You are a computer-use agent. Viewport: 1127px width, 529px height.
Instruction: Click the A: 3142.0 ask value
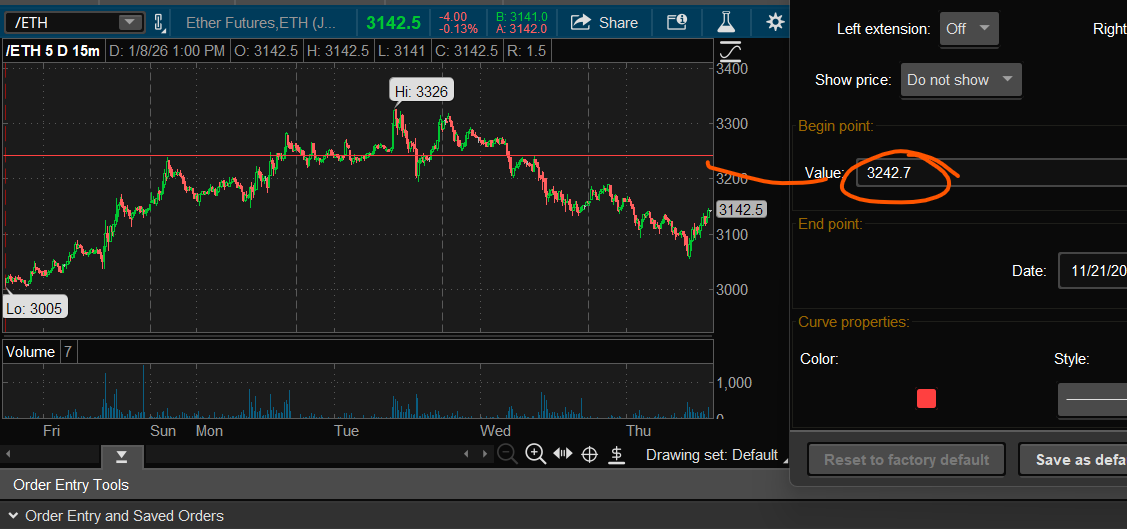(x=522, y=29)
